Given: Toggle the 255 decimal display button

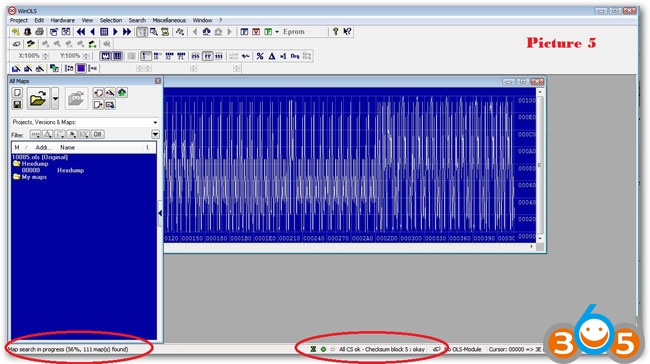Looking at the screenshot, I should click(195, 56).
